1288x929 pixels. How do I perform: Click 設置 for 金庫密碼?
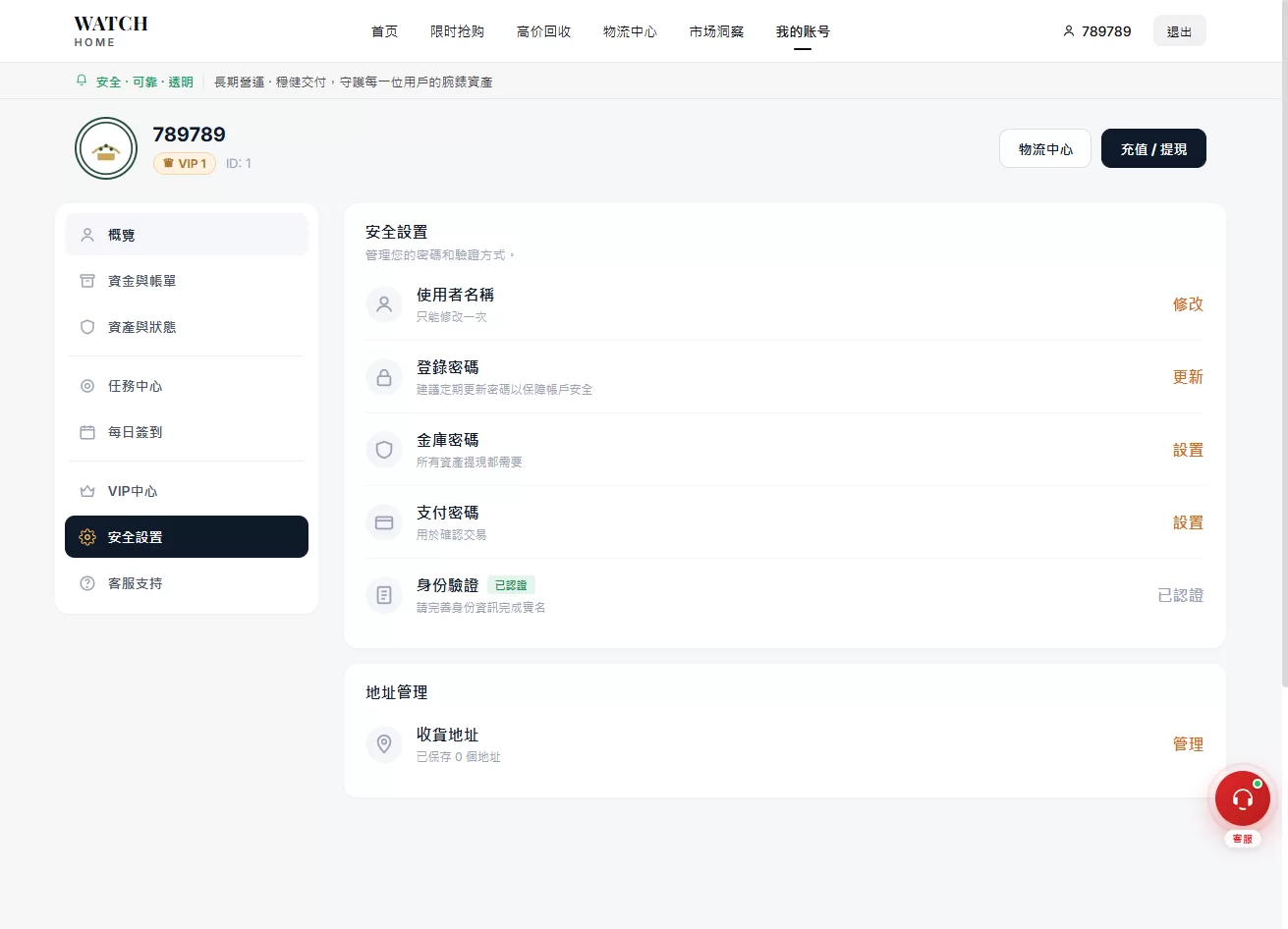click(1188, 450)
